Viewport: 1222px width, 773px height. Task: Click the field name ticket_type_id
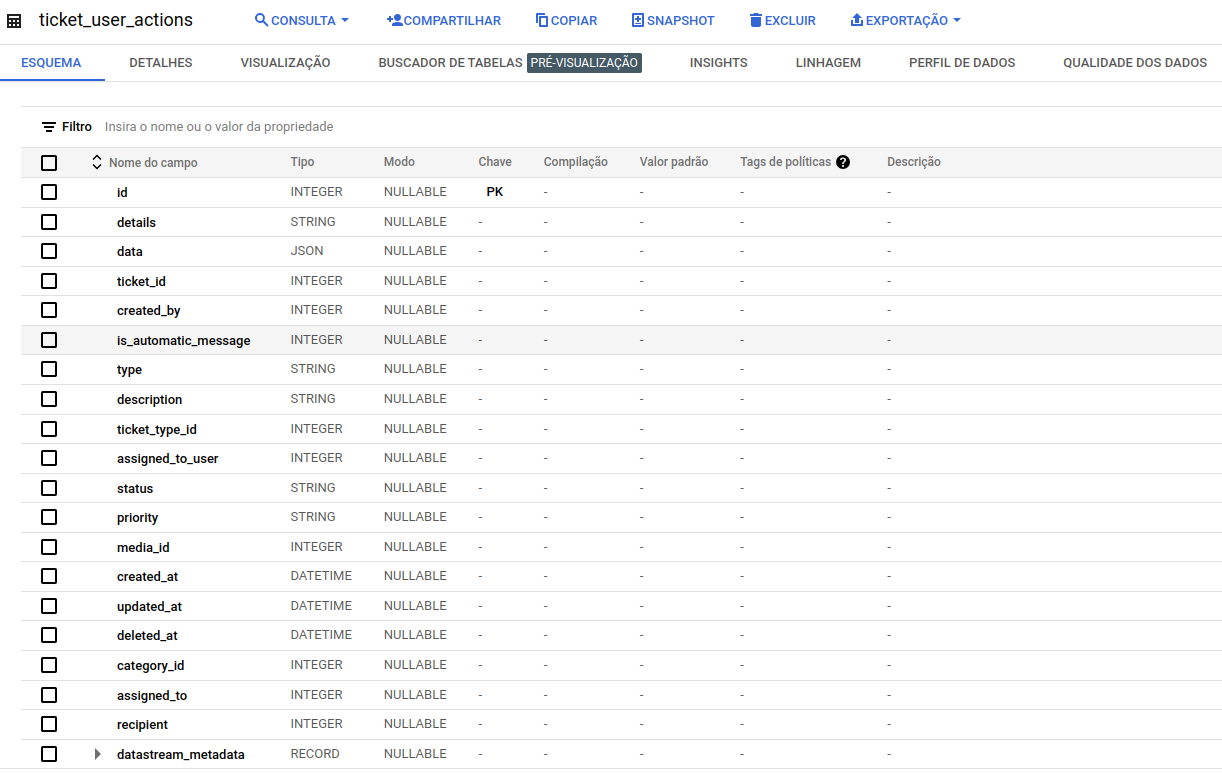157,430
